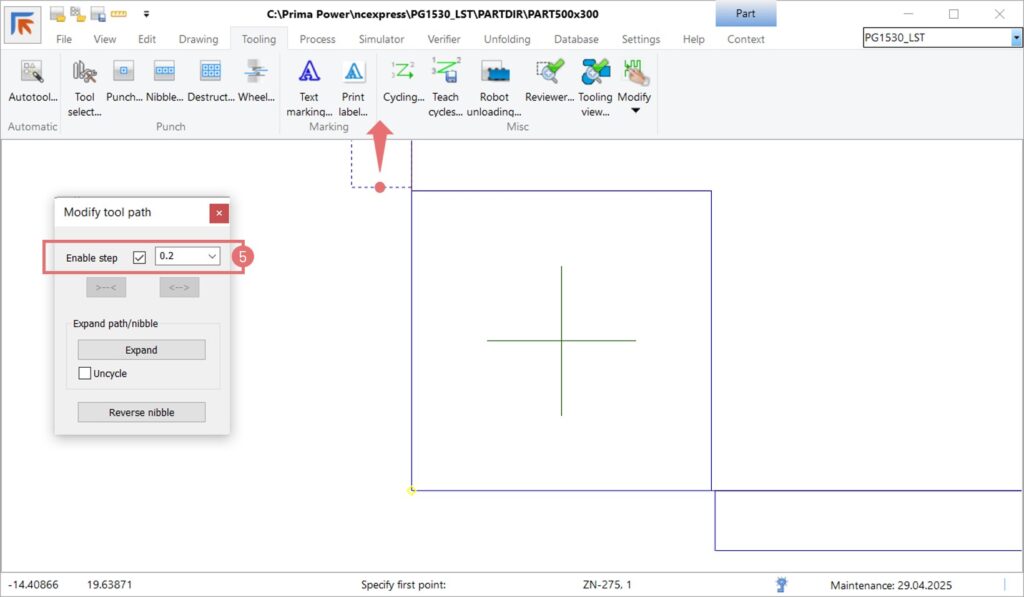Open the PG1530_LST machine dropdown
The width and height of the screenshot is (1024, 597).
tap(1016, 38)
